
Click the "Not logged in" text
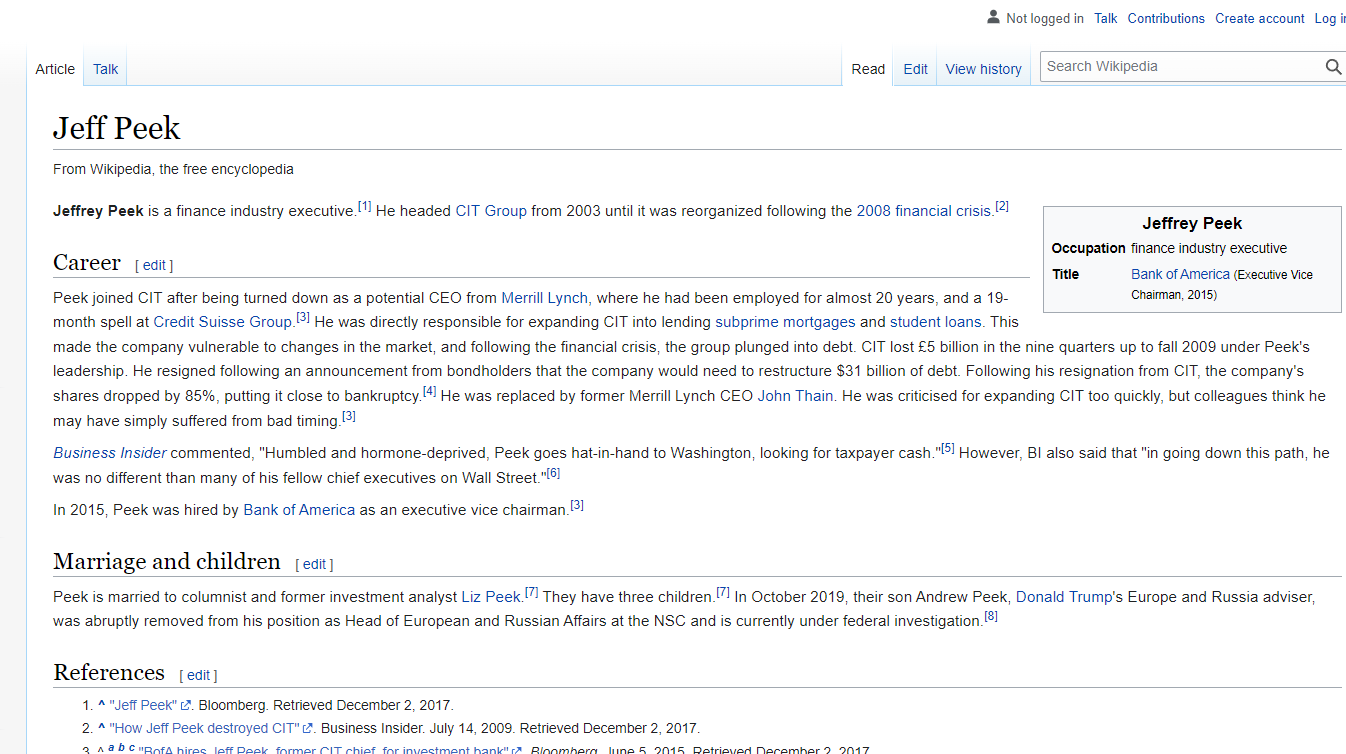click(1045, 18)
